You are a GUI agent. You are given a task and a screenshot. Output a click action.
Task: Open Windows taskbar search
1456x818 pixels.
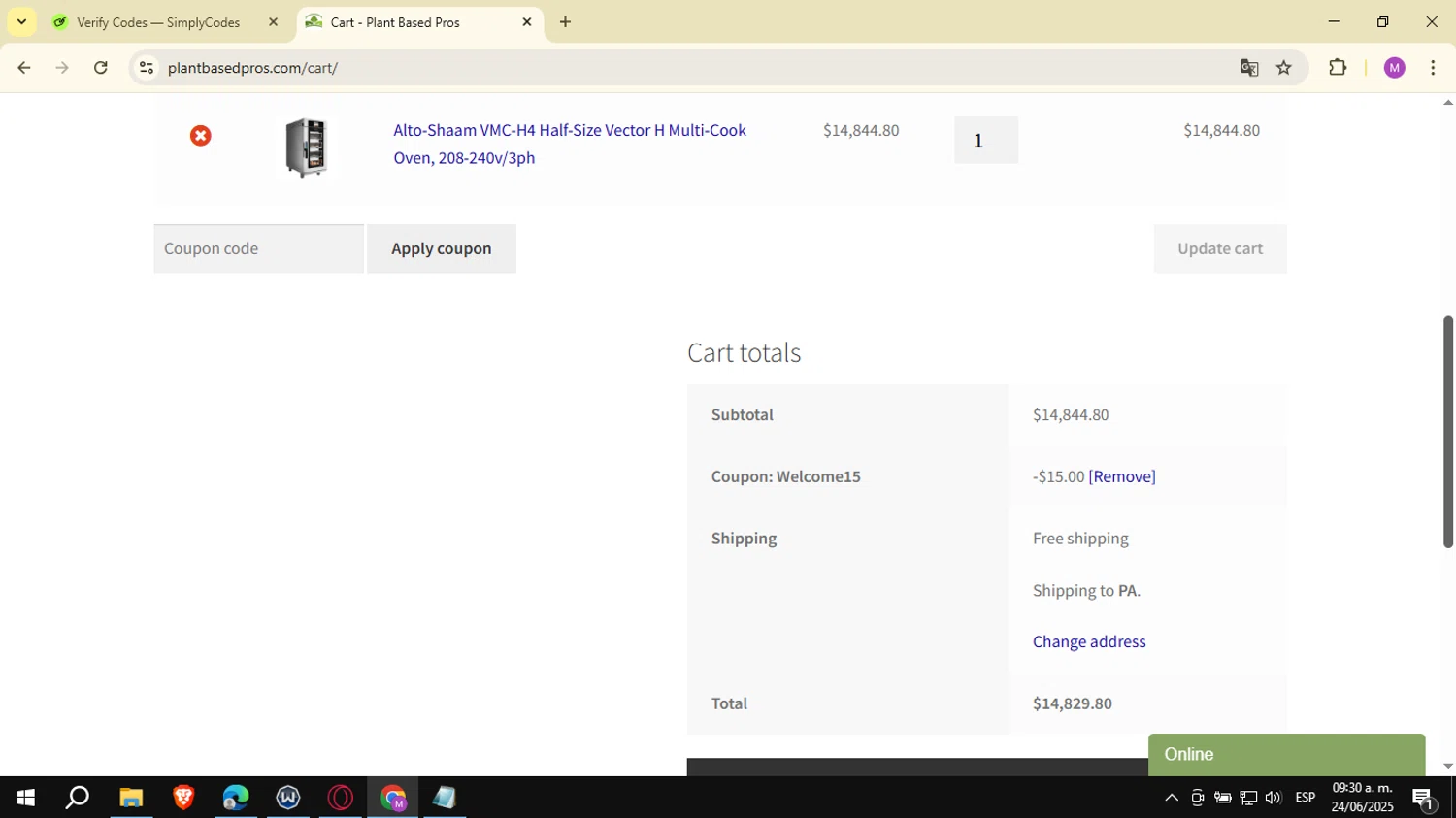point(78,798)
